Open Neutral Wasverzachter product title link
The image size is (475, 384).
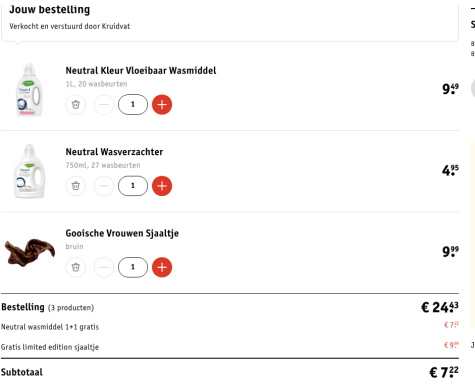[x=114, y=152]
